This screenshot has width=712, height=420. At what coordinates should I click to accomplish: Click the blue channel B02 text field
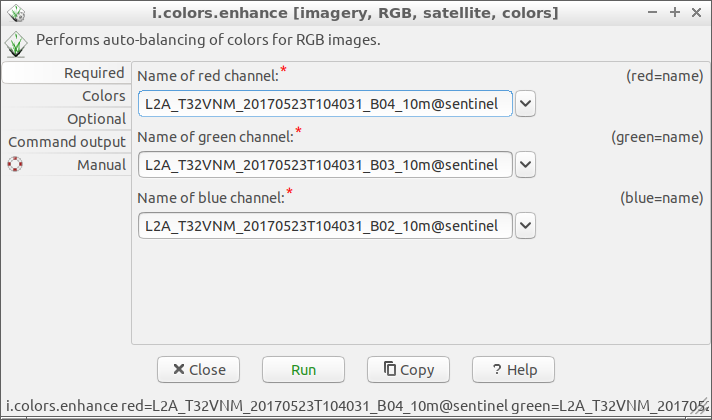coord(326,226)
